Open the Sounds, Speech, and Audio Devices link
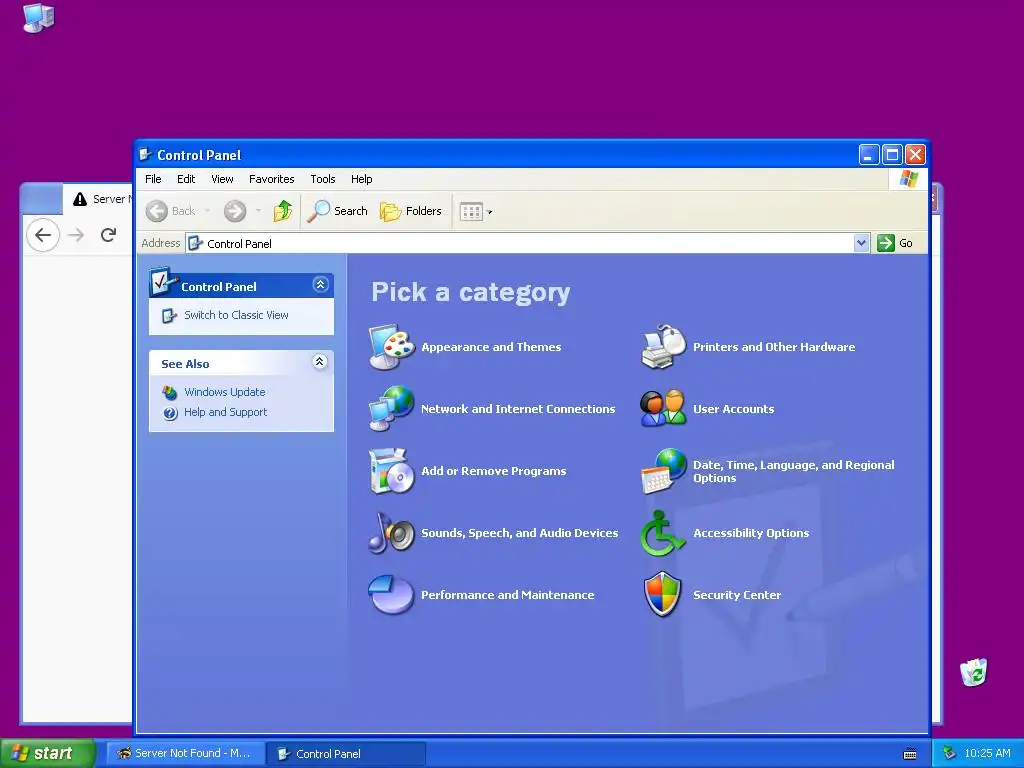This screenshot has height=768, width=1024. (x=519, y=534)
